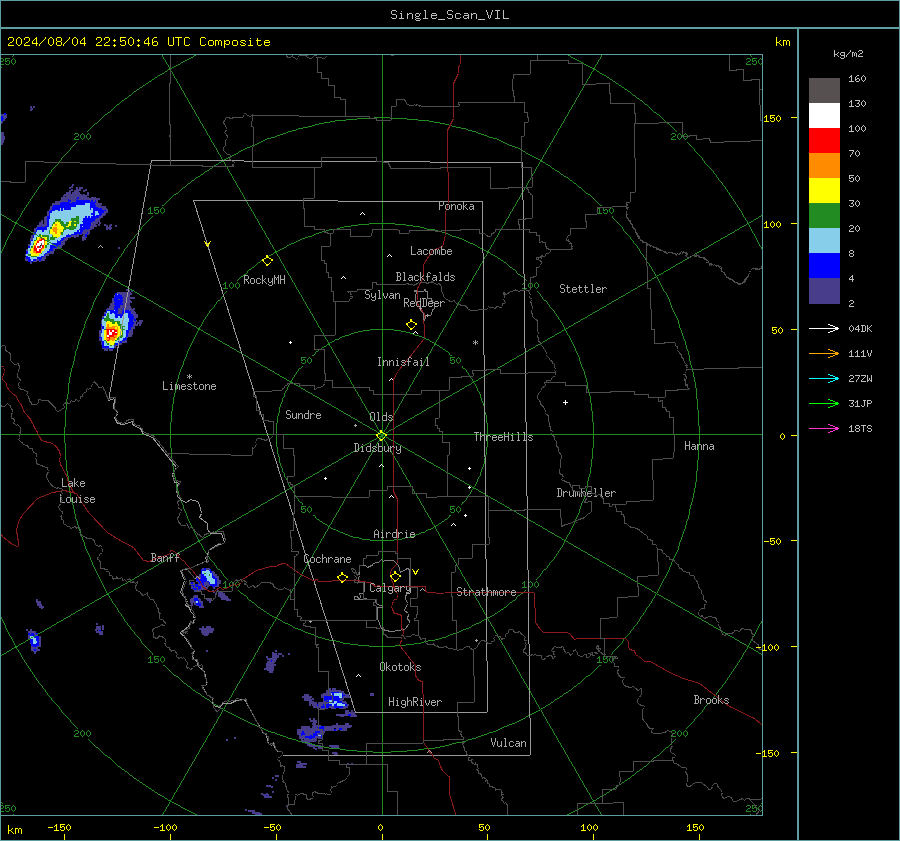Click the asterisk marker above Limestone label
900x841 pixels.
(x=189, y=377)
